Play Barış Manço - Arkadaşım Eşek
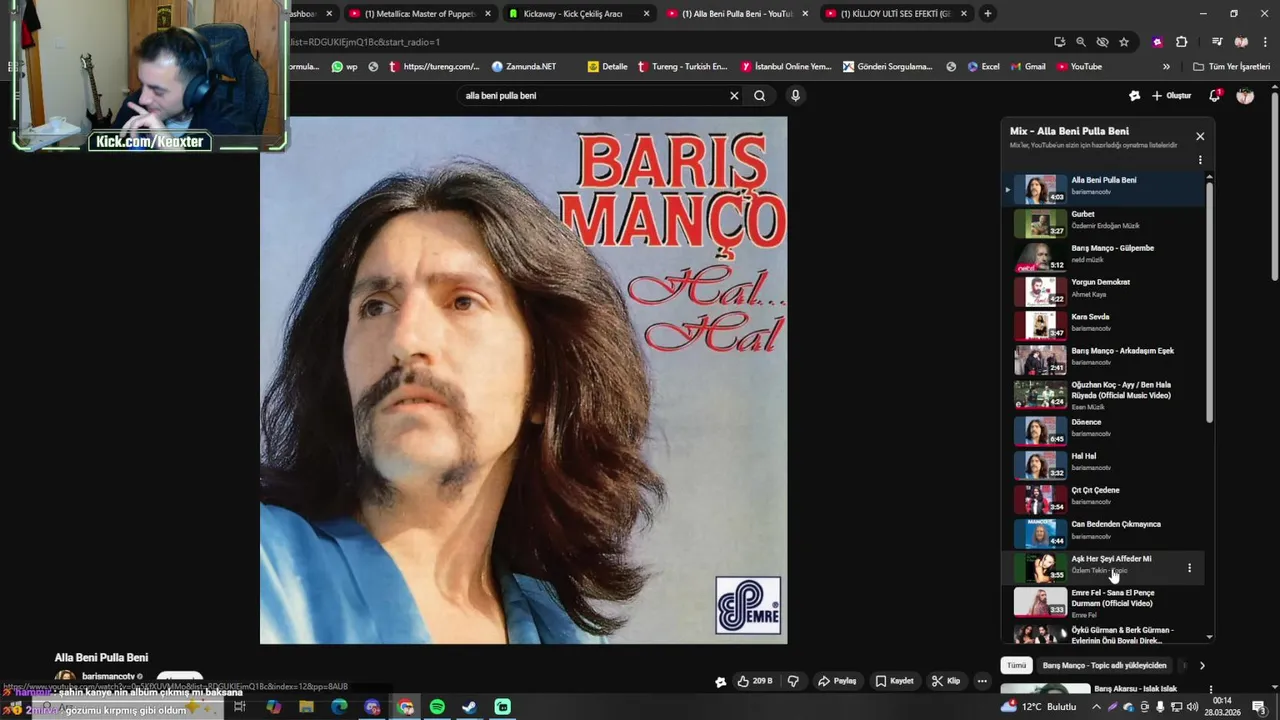This screenshot has width=1280, height=720. [1105, 359]
